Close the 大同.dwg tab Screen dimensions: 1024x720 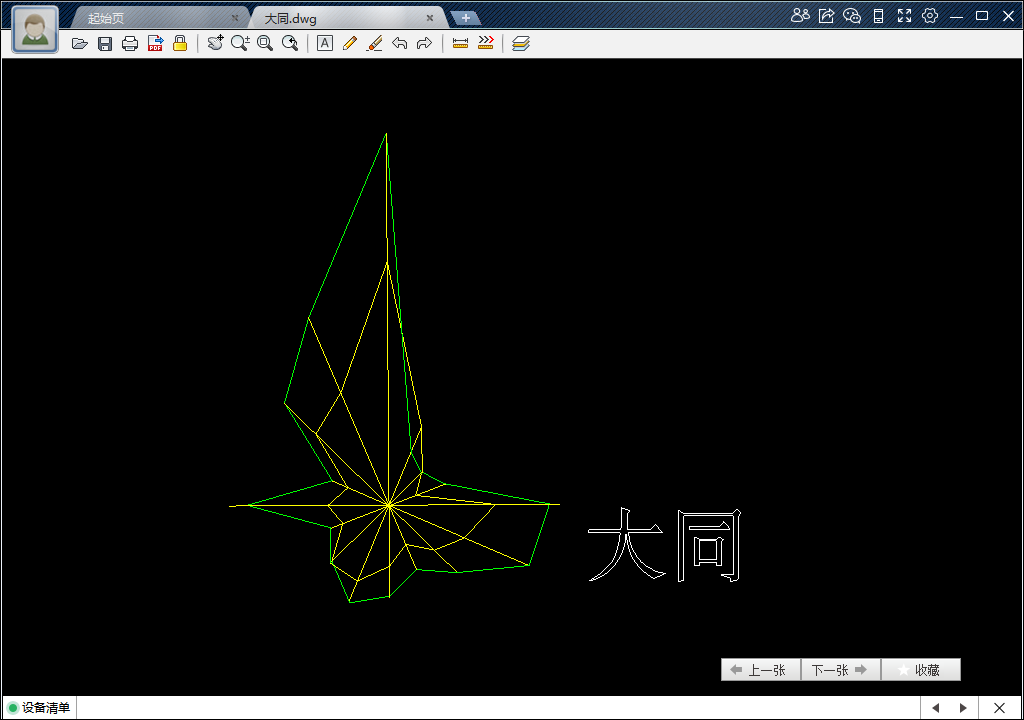430,18
